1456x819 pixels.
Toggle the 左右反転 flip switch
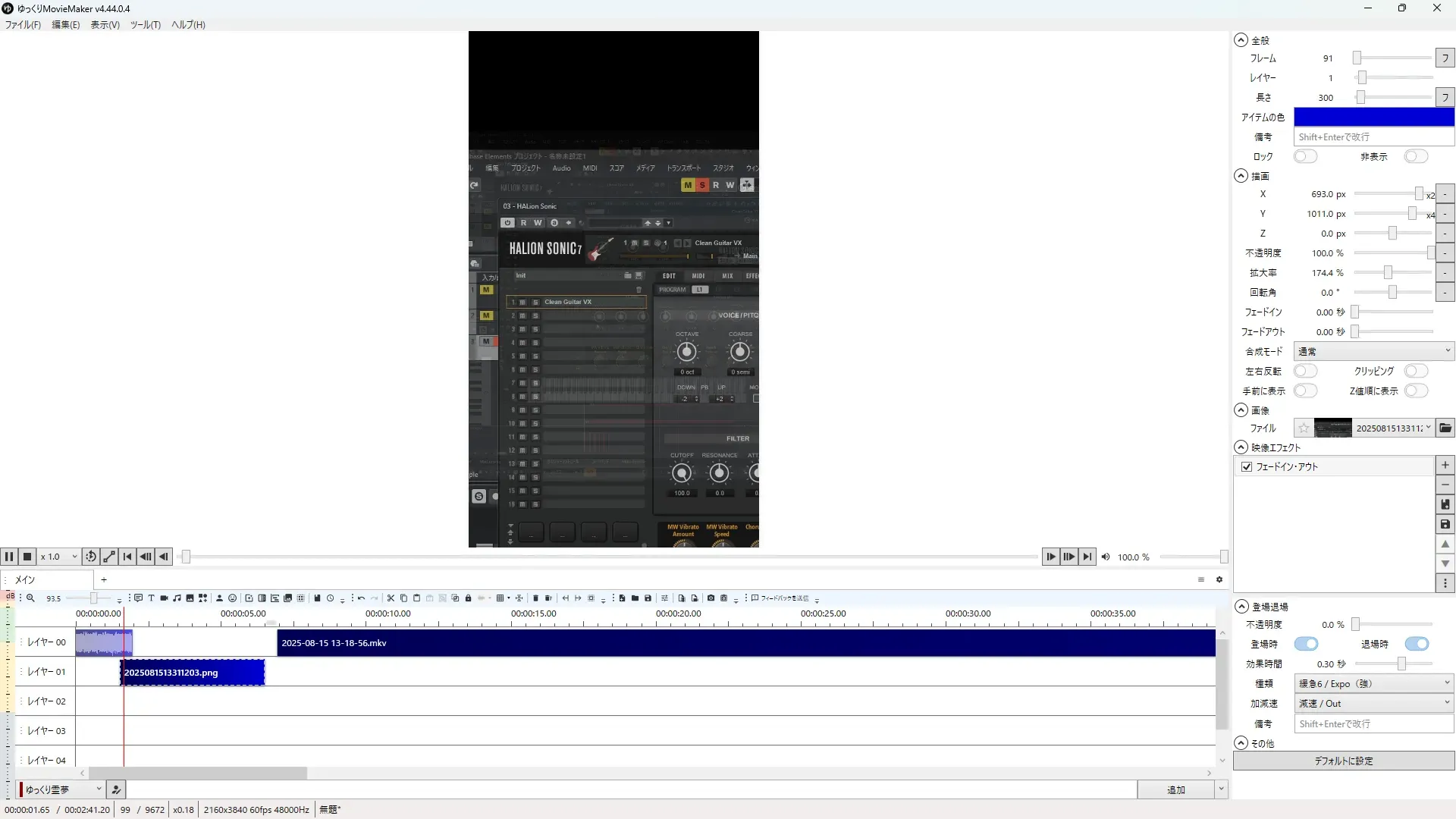tap(1305, 371)
